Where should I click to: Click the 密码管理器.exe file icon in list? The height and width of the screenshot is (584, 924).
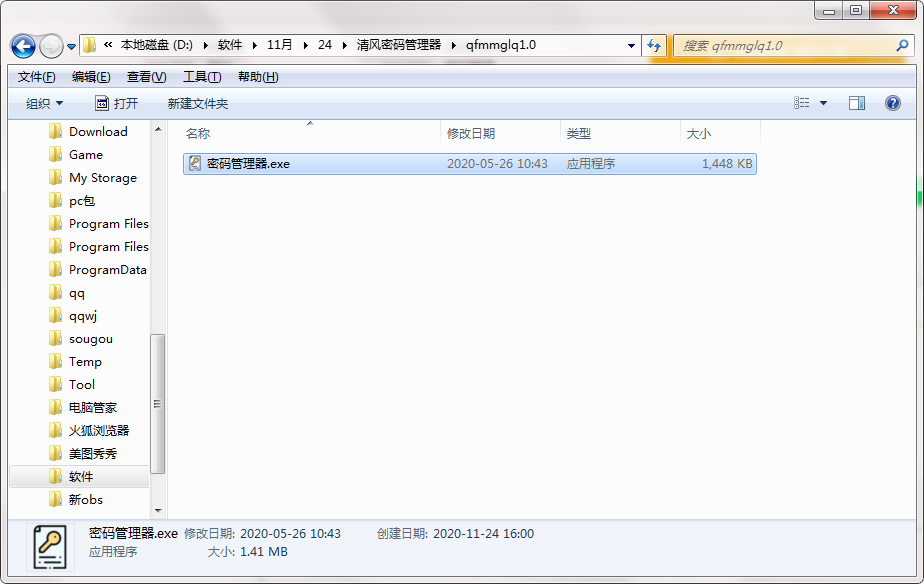[194, 163]
